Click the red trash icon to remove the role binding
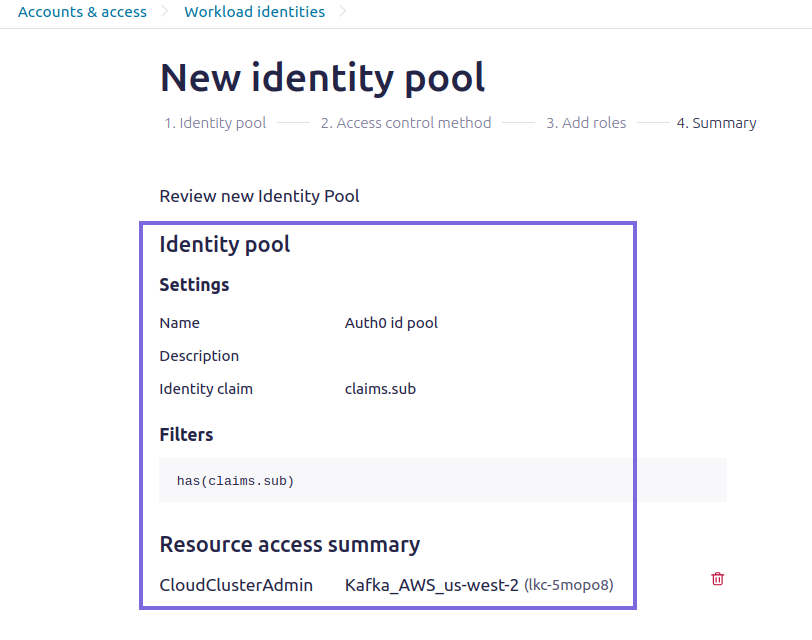This screenshot has width=812, height=640. coord(717,578)
